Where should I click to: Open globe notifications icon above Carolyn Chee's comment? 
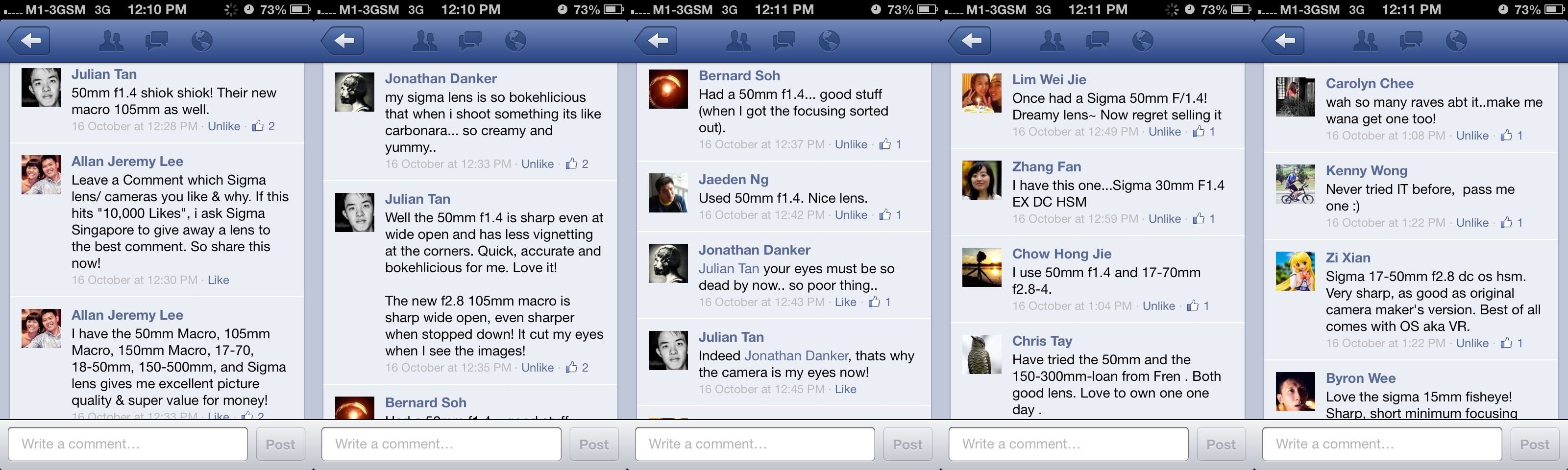(1455, 41)
